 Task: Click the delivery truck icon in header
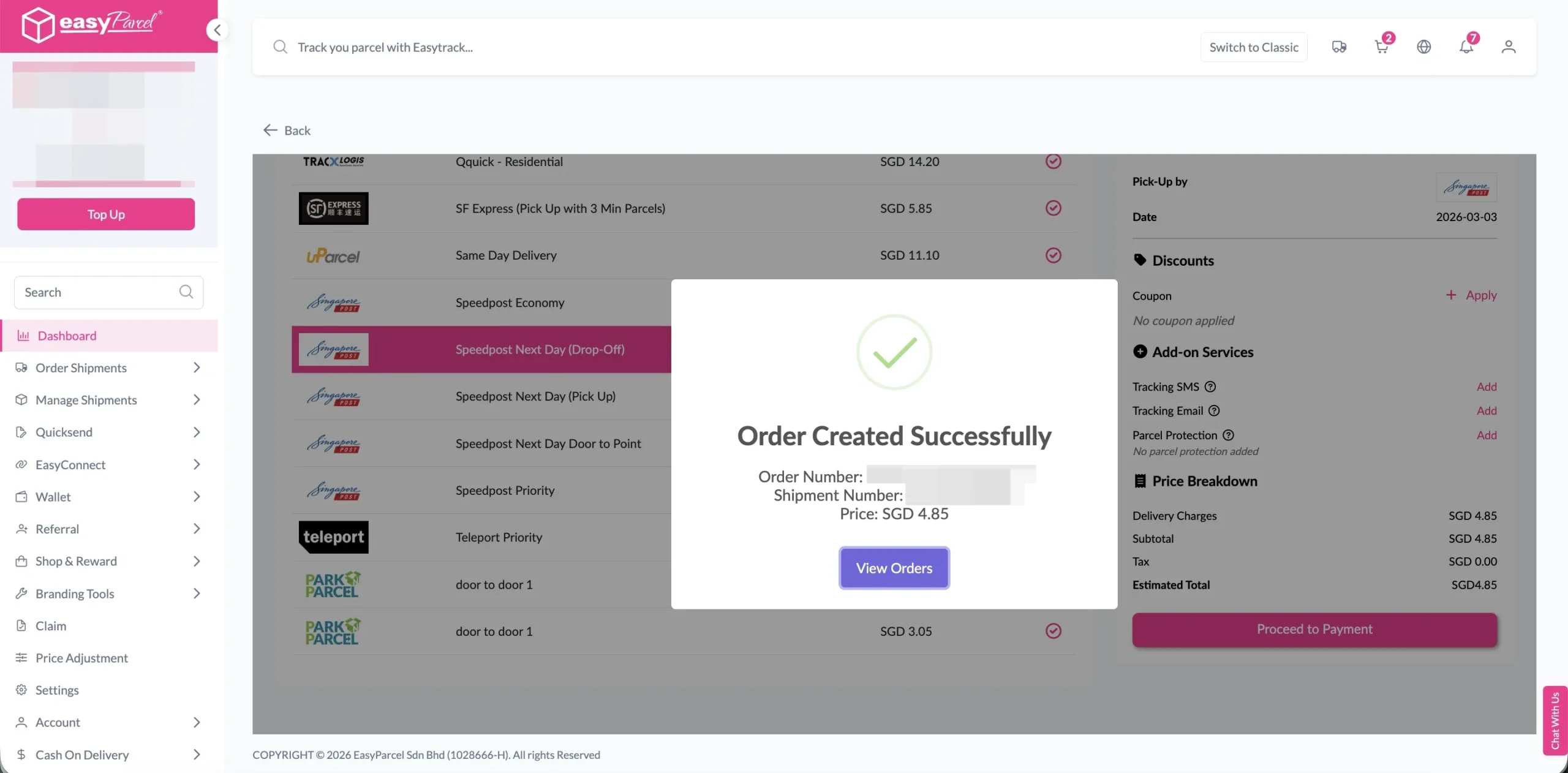[x=1339, y=47]
